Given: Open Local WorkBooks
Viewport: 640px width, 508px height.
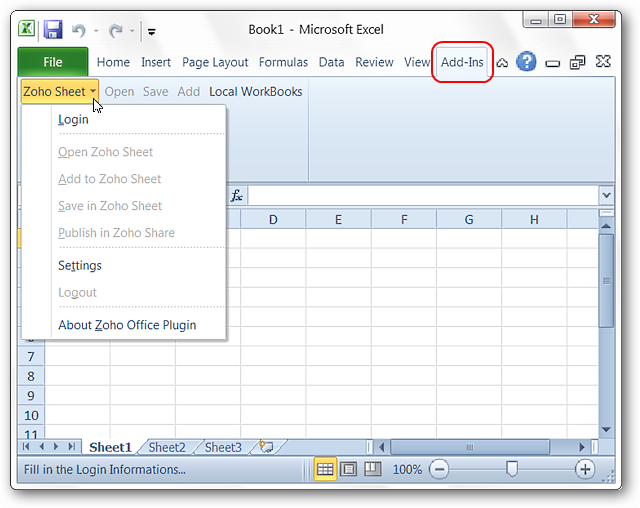Looking at the screenshot, I should point(256,92).
